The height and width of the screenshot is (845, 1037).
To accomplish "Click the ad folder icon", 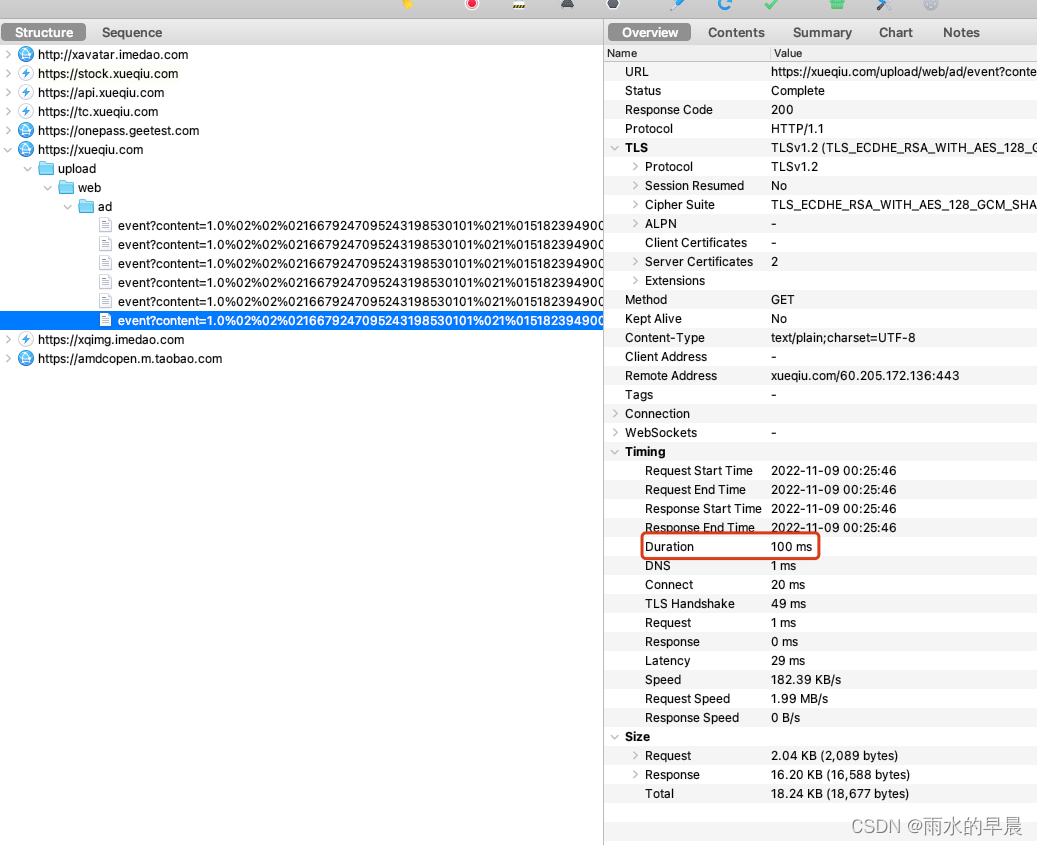I will [x=86, y=206].
